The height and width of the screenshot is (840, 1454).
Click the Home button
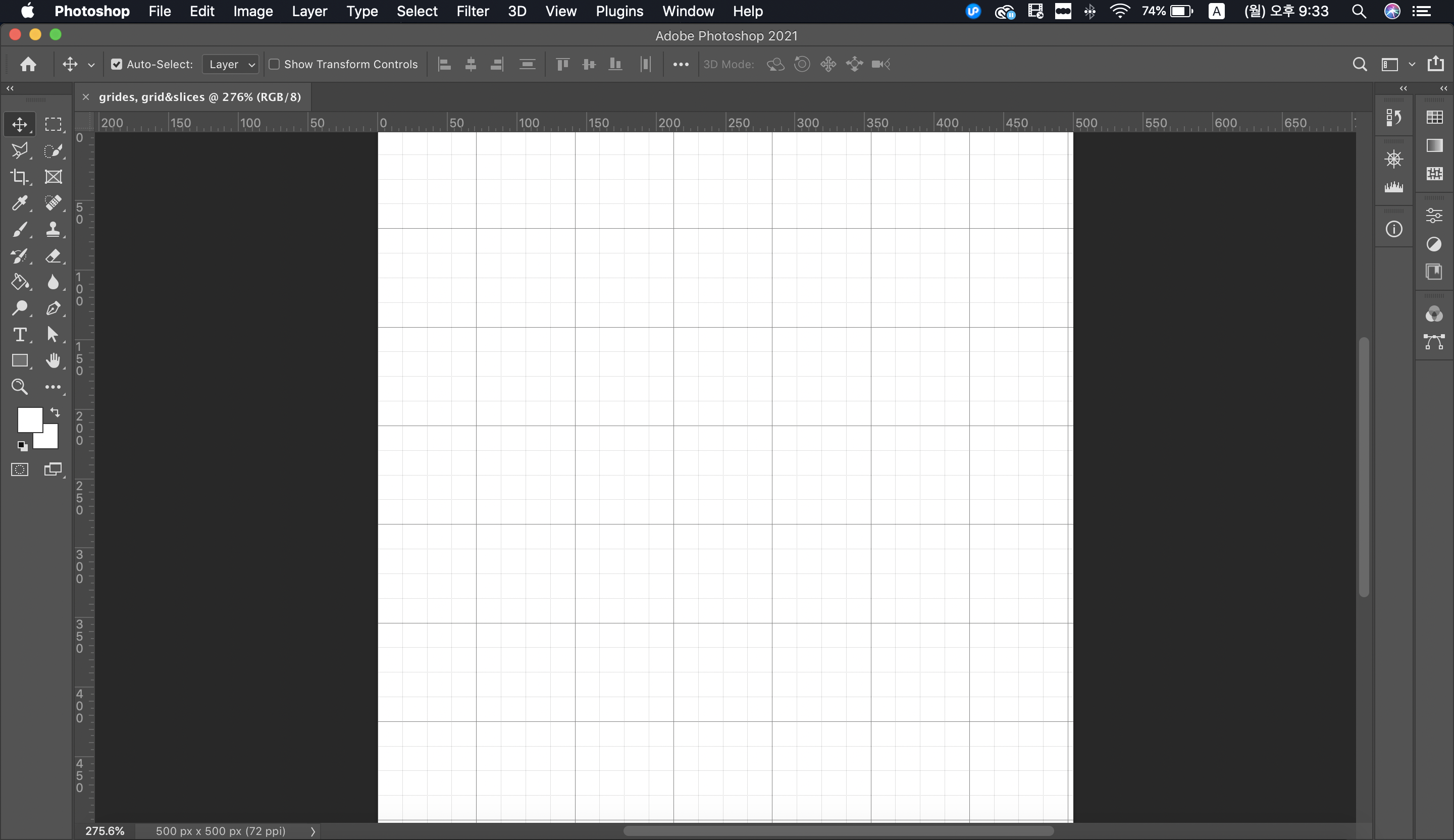point(28,64)
